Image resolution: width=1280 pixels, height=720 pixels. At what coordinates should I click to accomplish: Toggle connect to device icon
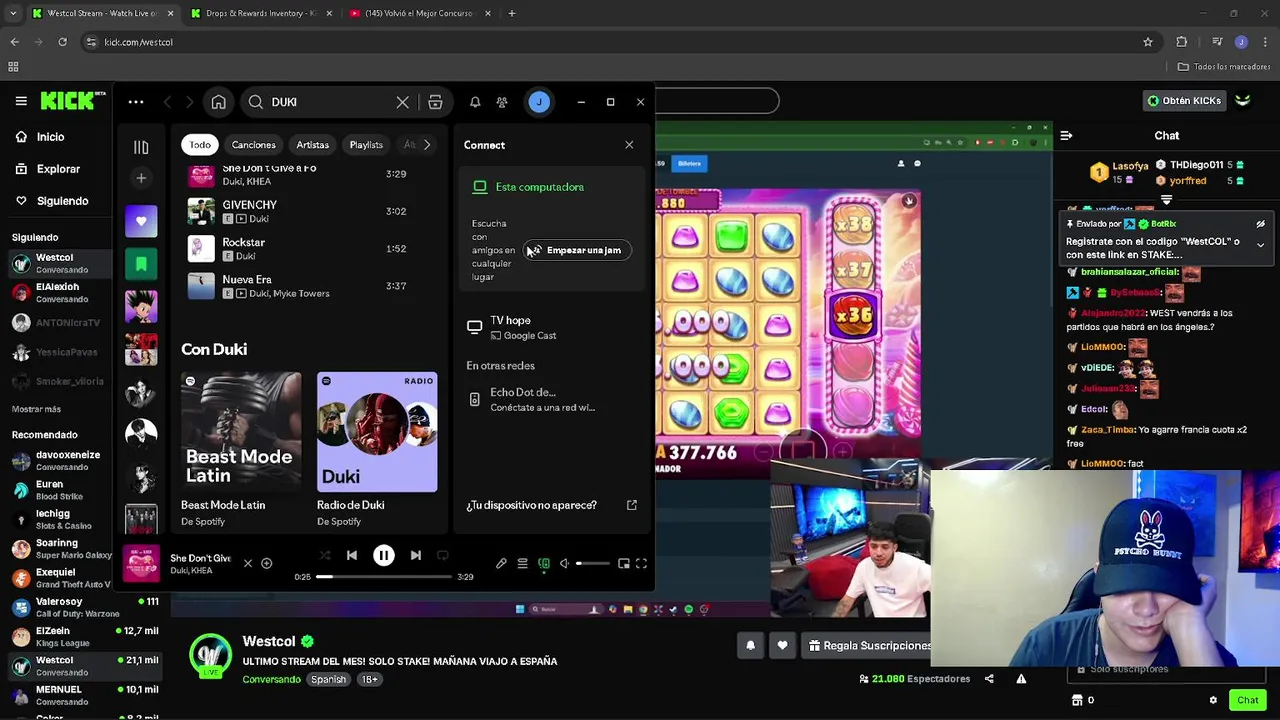coord(544,563)
